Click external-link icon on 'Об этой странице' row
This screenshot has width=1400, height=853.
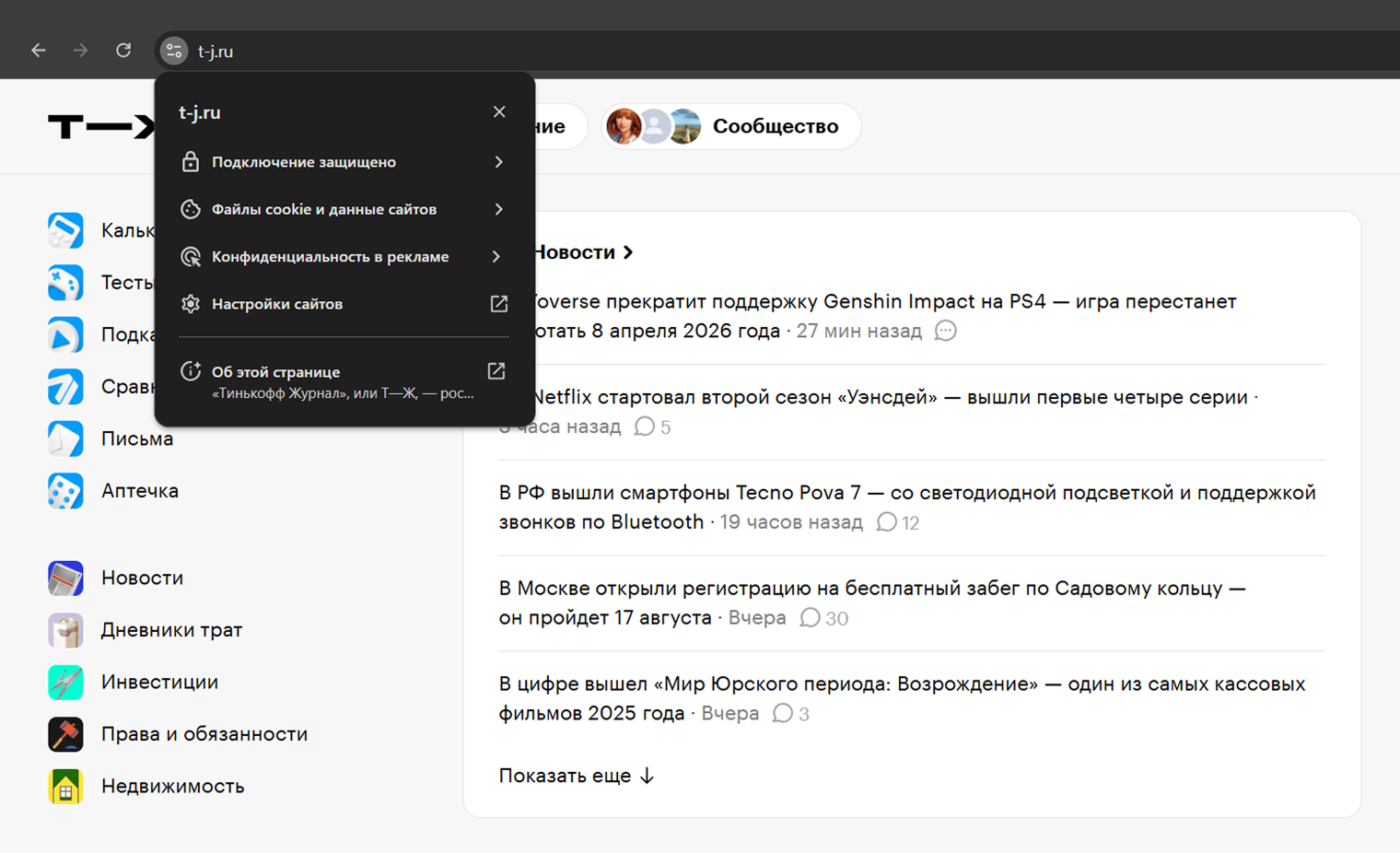pos(496,371)
